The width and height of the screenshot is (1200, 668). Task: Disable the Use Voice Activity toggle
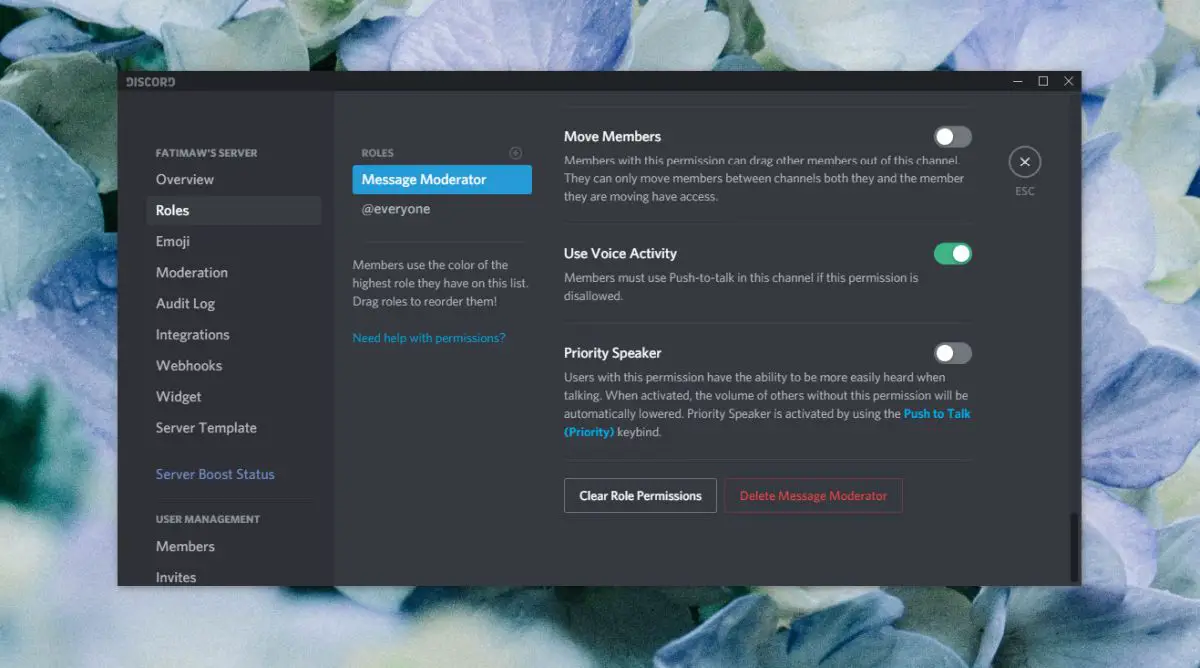pos(952,254)
